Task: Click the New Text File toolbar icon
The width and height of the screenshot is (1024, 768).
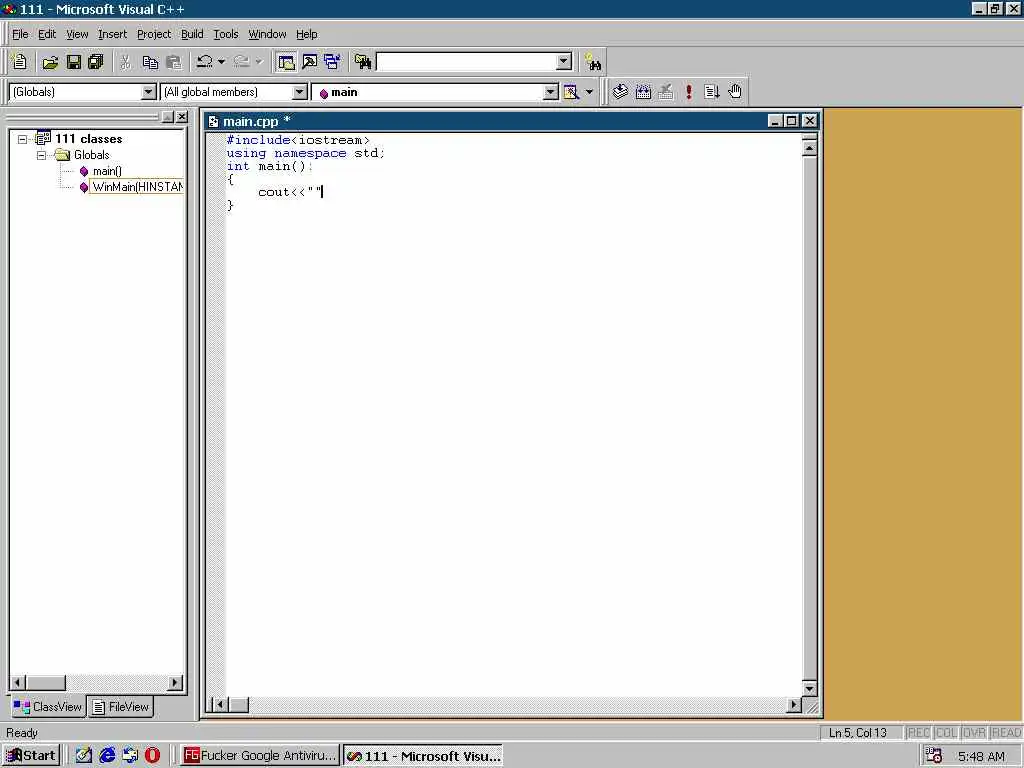Action: click(x=20, y=62)
